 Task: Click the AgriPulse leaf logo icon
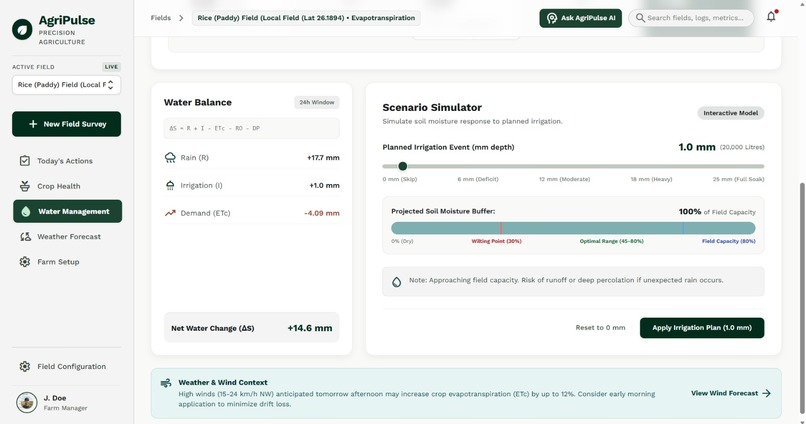click(x=22, y=30)
